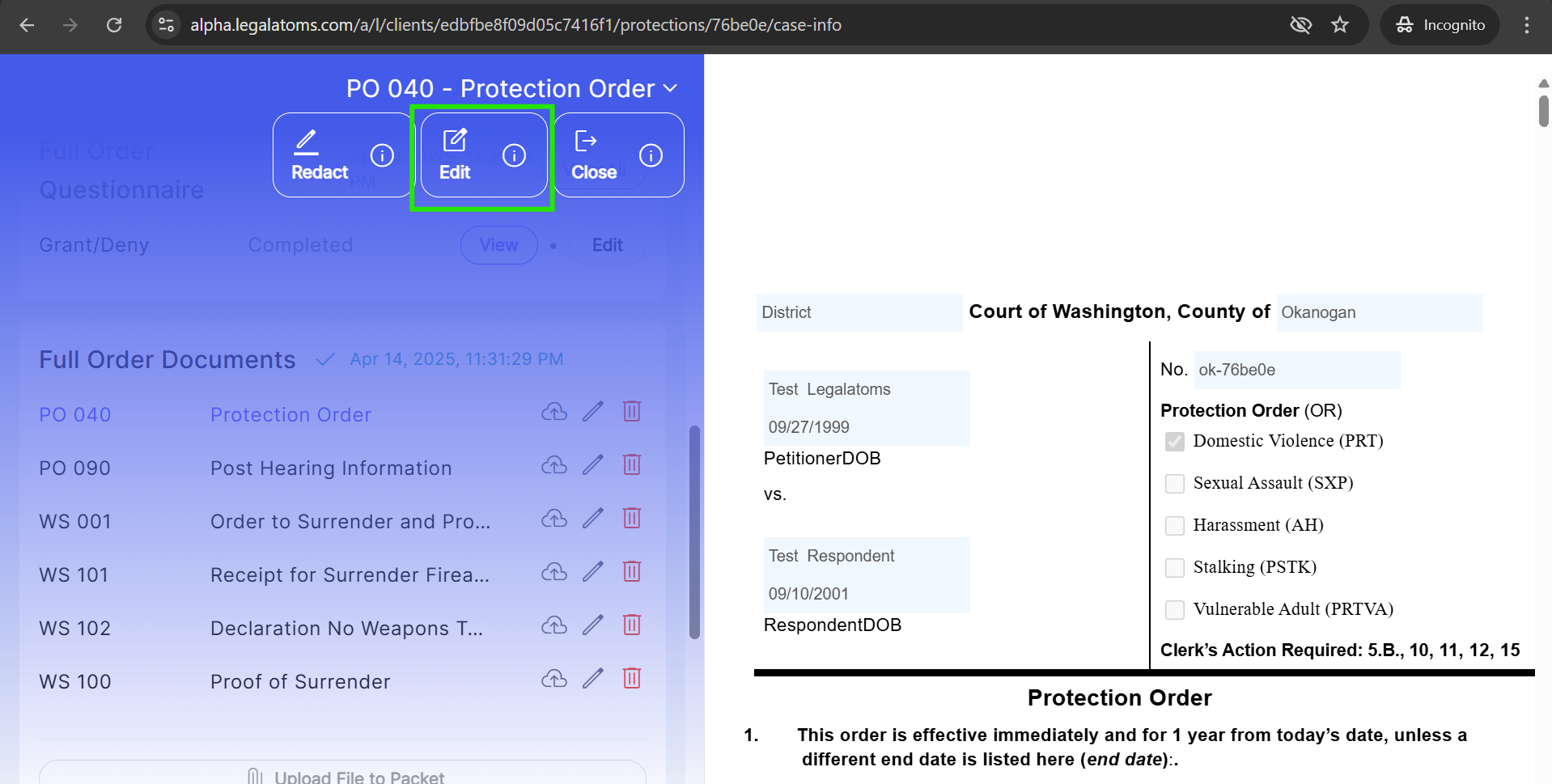Upload cloud icon for WS 102 row

[x=554, y=625]
